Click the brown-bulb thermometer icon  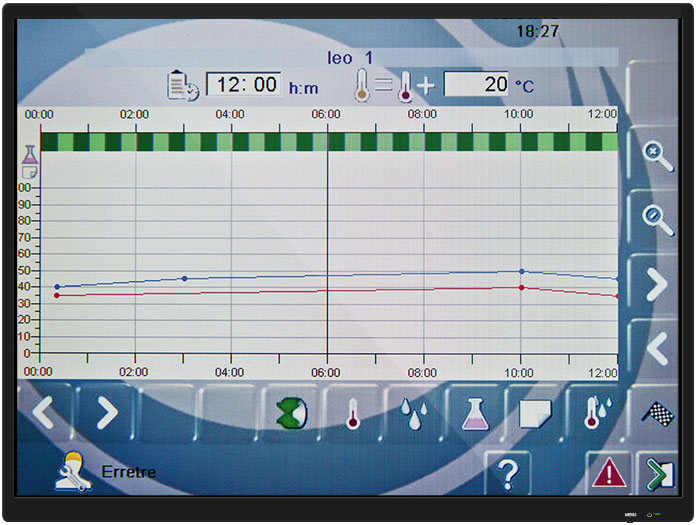pyautogui.click(x=362, y=85)
